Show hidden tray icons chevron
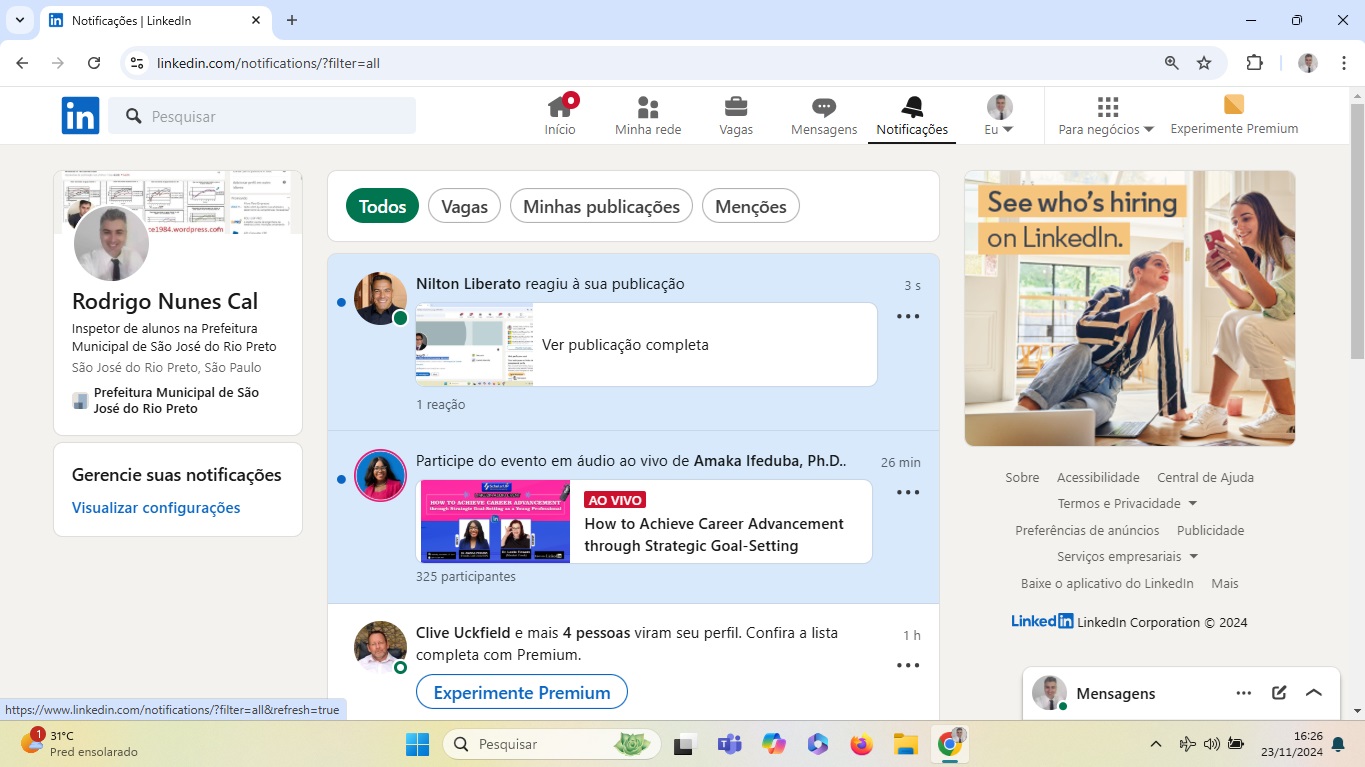Image resolution: width=1365 pixels, height=767 pixels. click(1156, 744)
